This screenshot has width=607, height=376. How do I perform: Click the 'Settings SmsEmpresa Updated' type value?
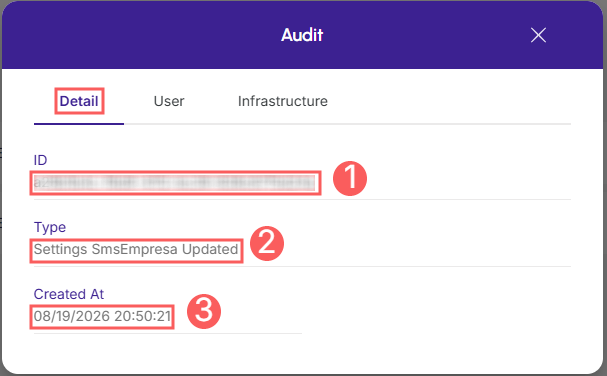(x=136, y=249)
